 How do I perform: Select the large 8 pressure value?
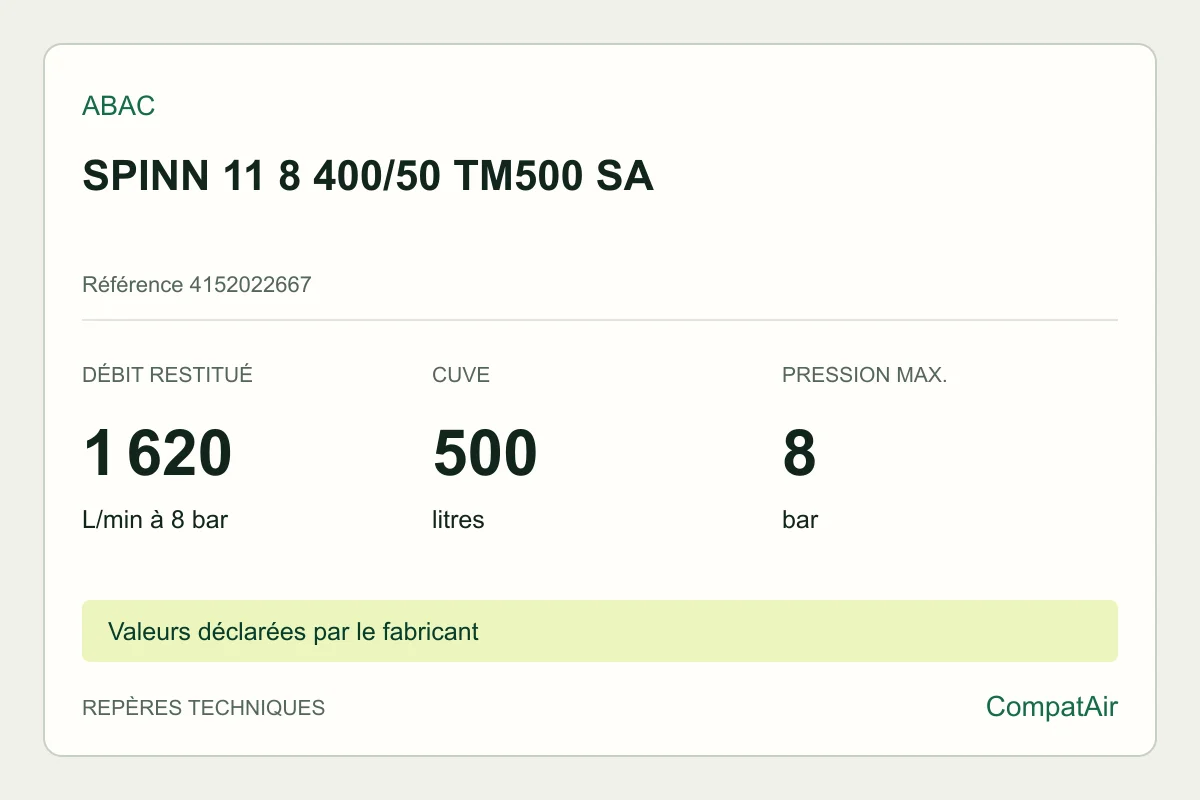click(799, 453)
